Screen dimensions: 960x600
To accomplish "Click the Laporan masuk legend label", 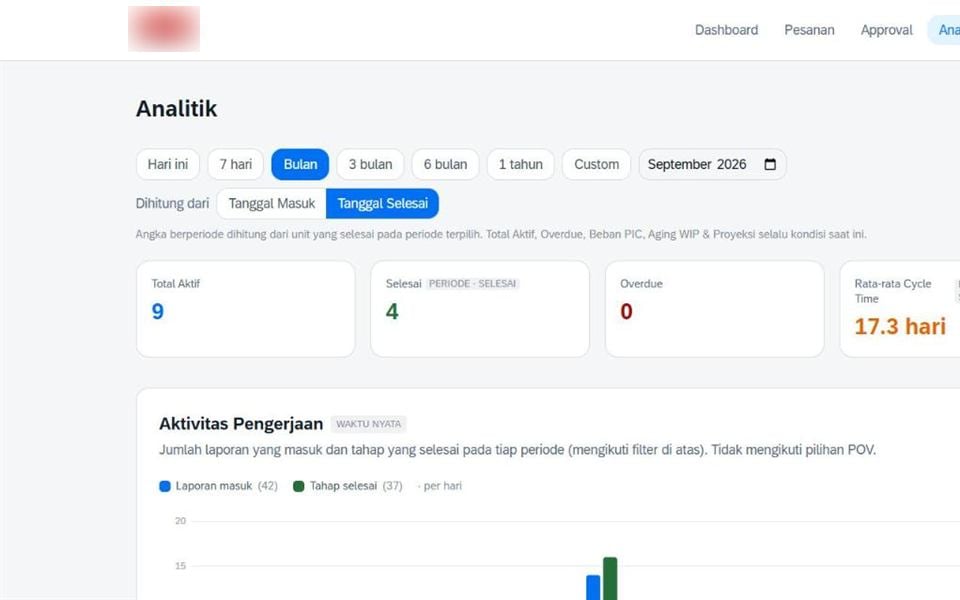I will [214, 486].
